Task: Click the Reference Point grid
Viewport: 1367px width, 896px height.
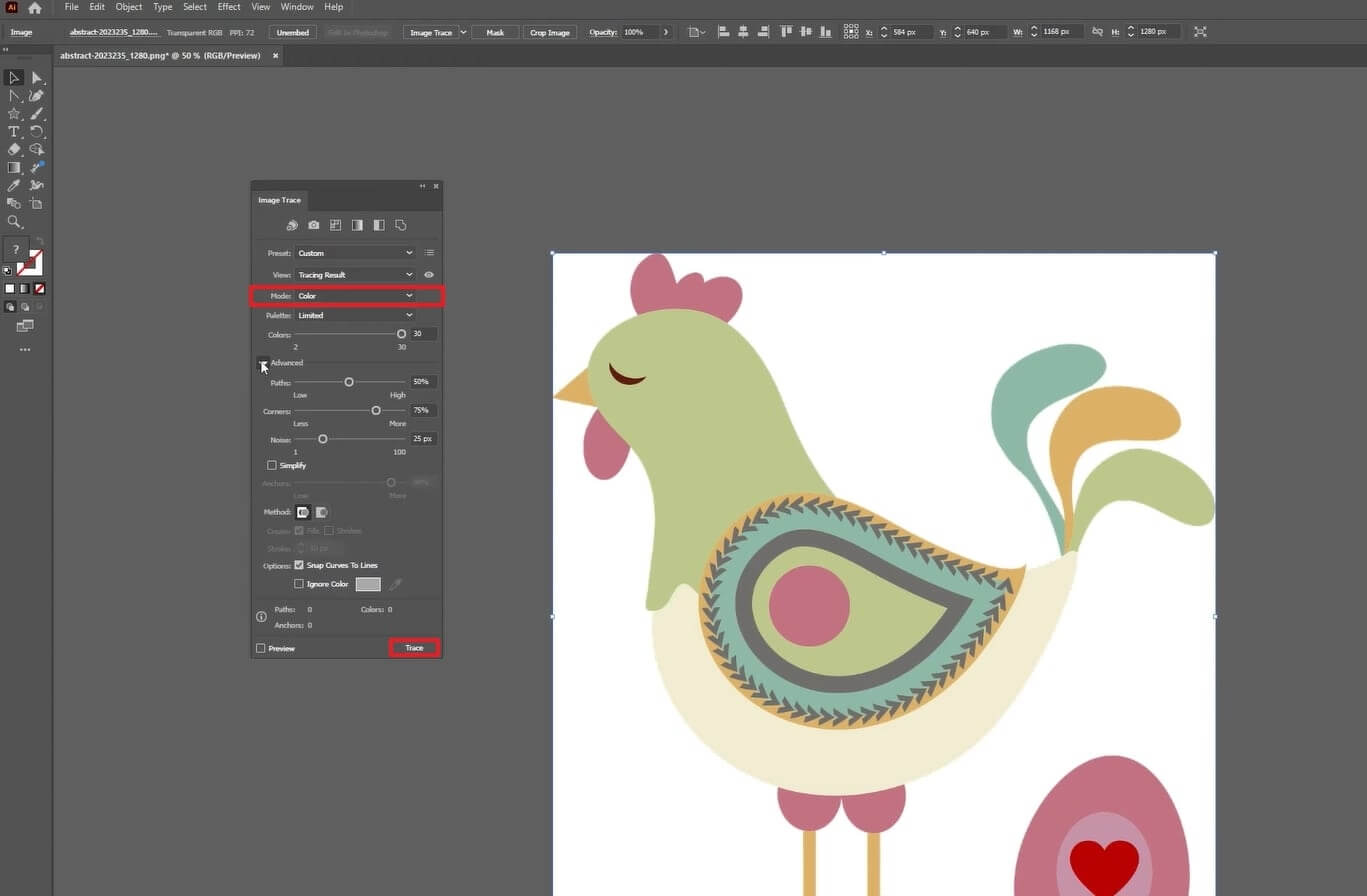Action: point(851,32)
